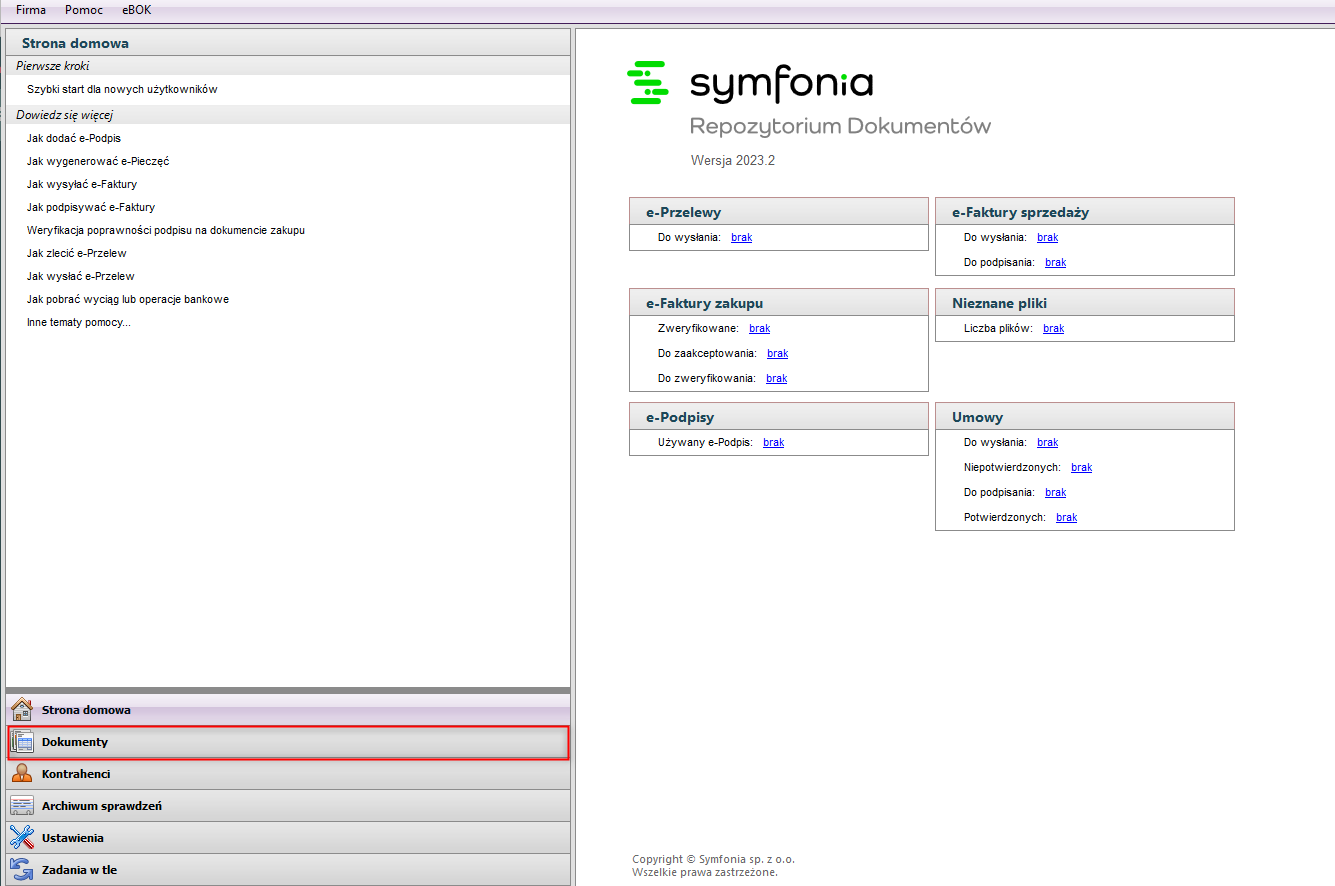Click the e-Faktury sprzedaży panel header
Image resolution: width=1335 pixels, height=886 pixels.
[x=1085, y=211]
